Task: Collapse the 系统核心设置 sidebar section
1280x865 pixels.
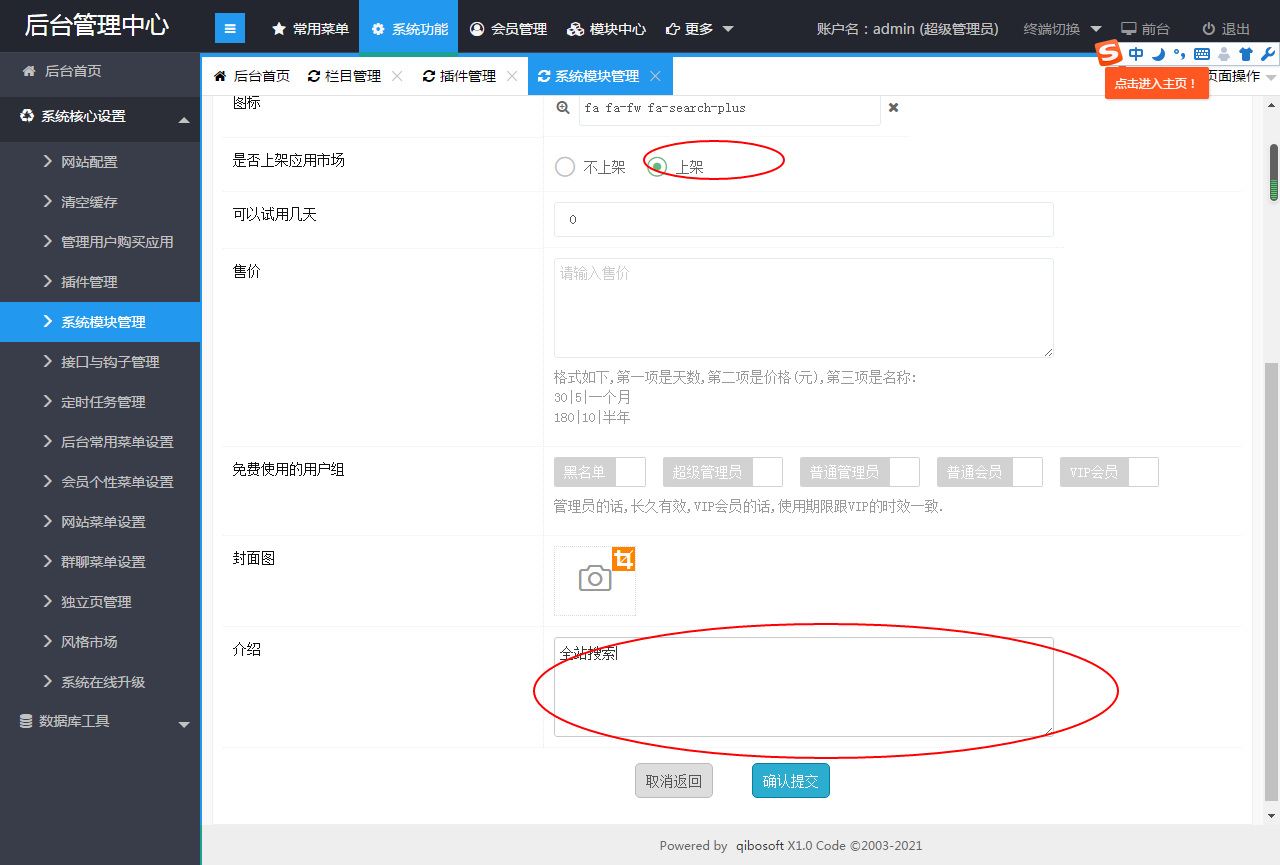Action: tap(184, 120)
